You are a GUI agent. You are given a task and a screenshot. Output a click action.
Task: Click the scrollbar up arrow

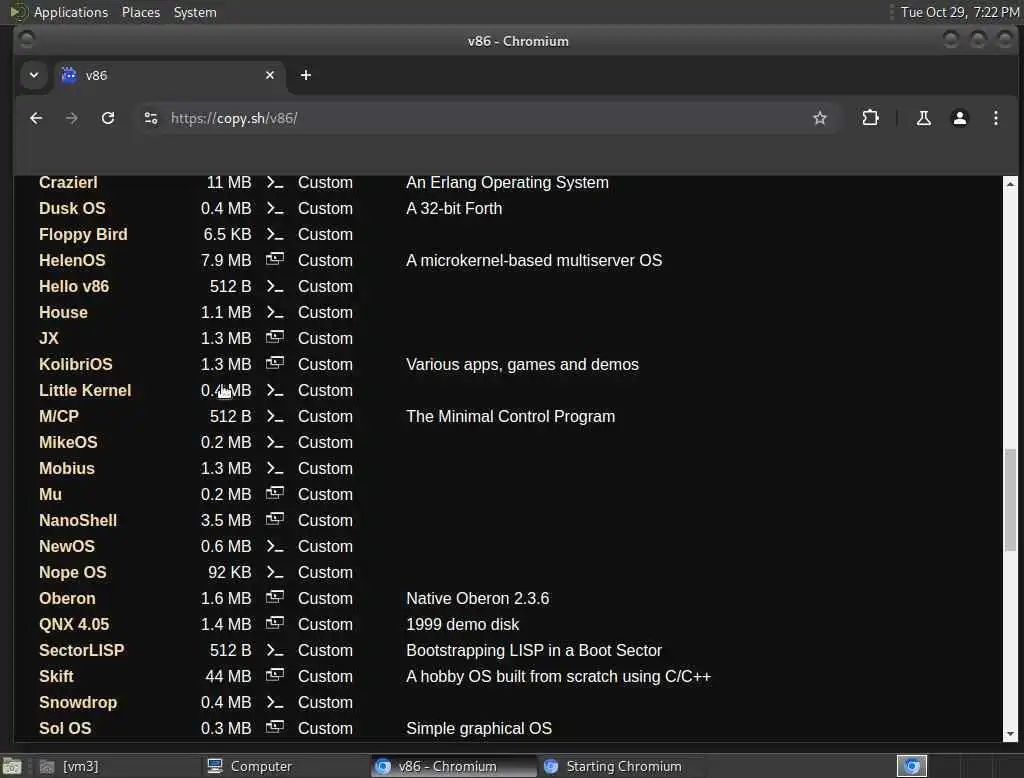[1010, 184]
